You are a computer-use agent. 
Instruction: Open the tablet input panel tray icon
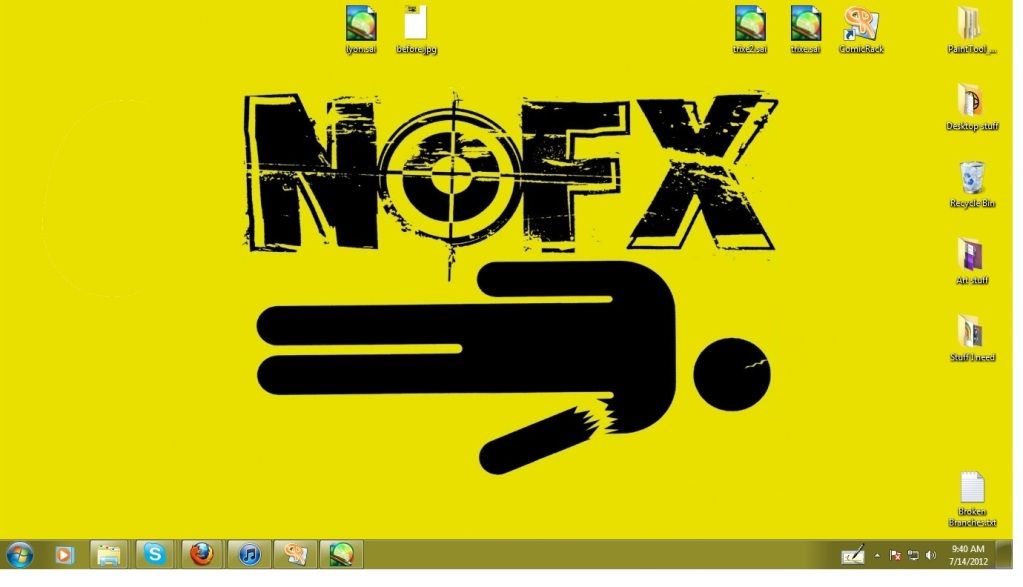[x=853, y=555]
